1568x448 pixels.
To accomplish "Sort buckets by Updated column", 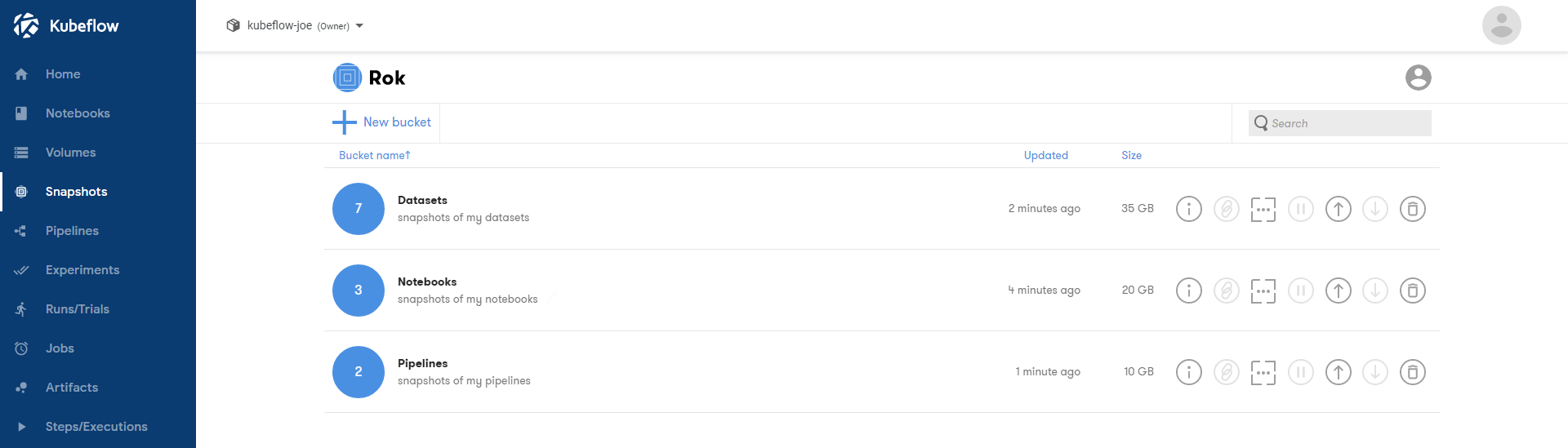I will (1045, 155).
